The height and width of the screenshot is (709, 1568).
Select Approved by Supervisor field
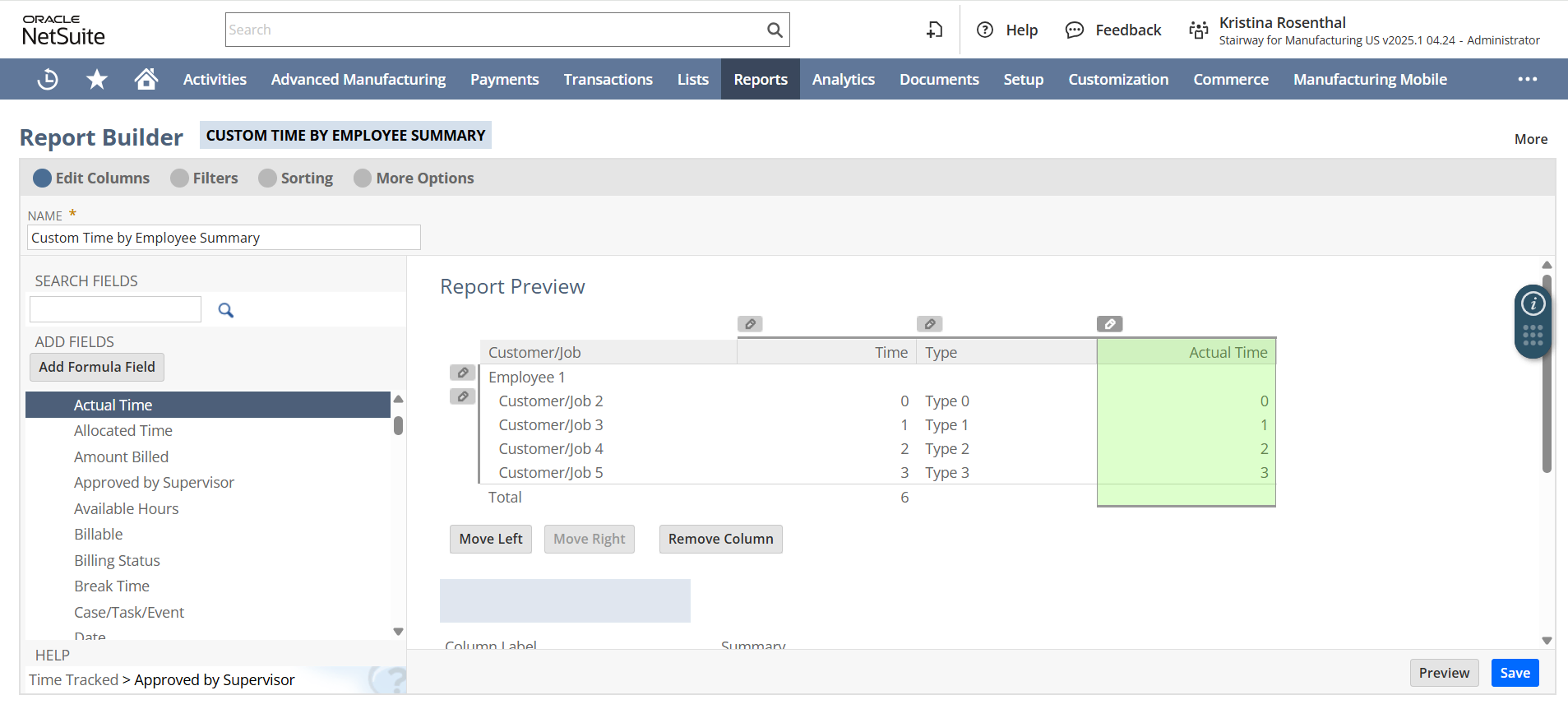click(208, 483)
